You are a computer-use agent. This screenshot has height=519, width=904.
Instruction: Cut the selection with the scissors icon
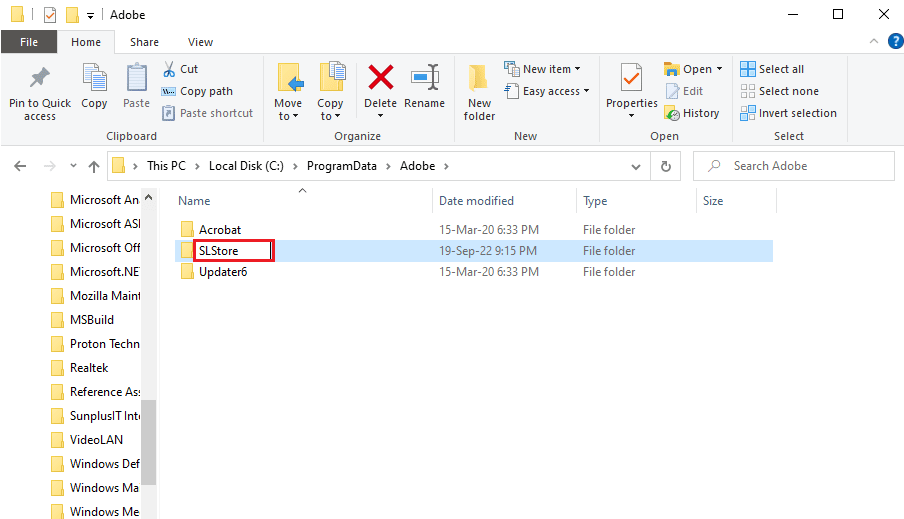(x=169, y=69)
